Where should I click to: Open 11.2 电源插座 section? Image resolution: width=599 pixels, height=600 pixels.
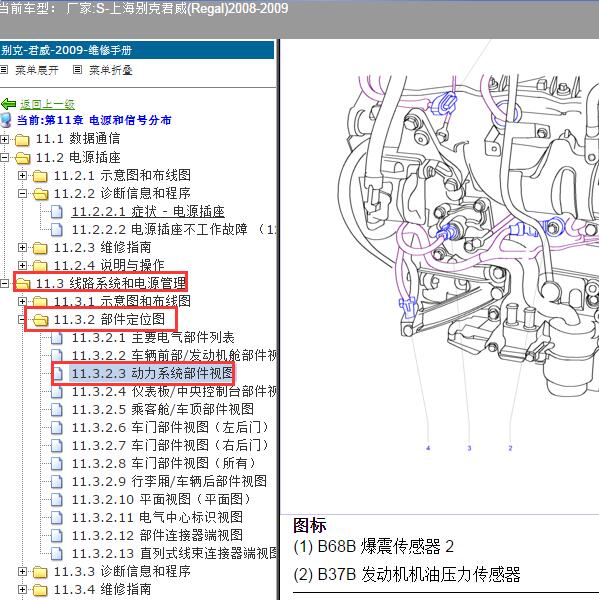tap(78, 157)
